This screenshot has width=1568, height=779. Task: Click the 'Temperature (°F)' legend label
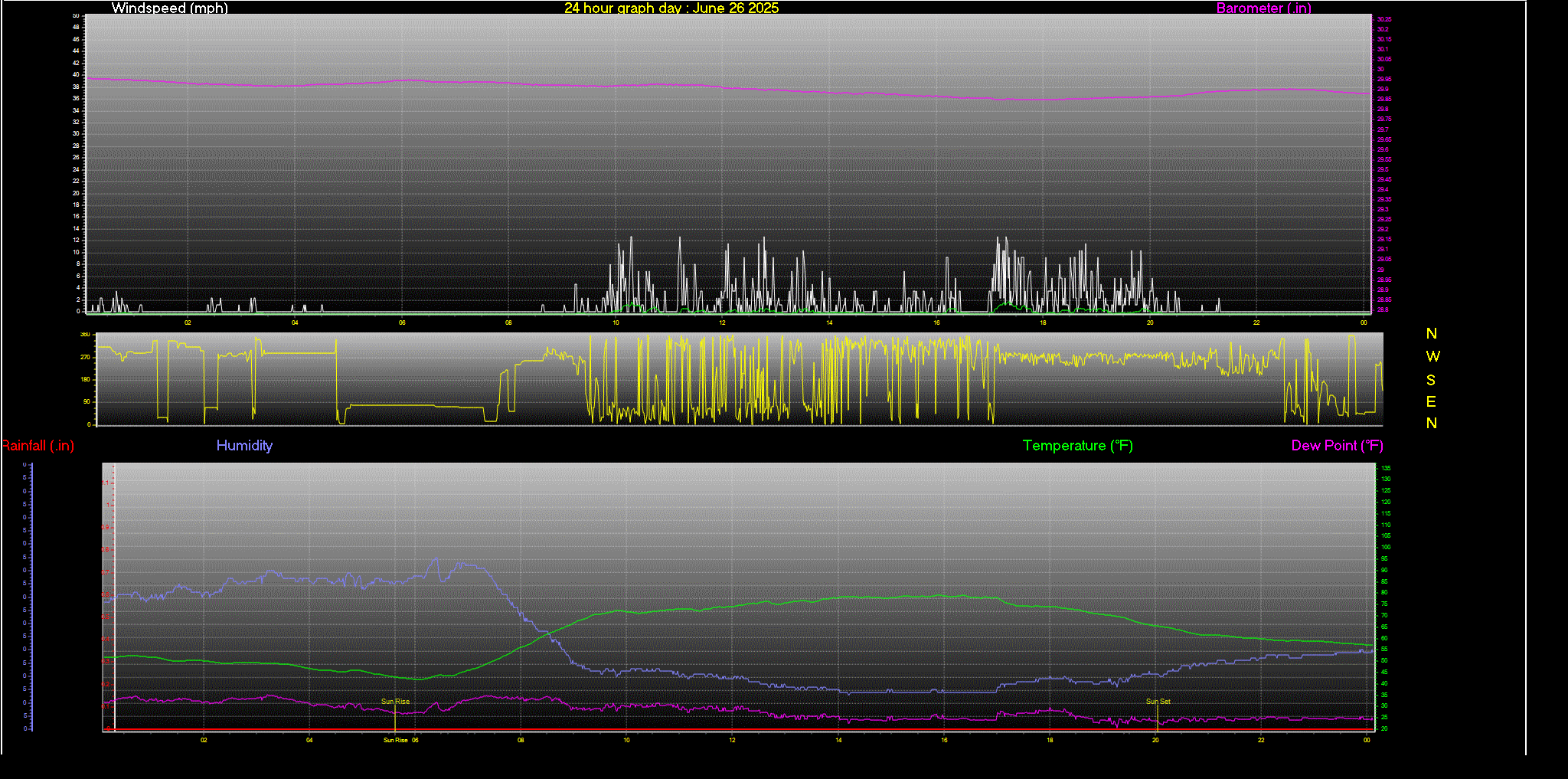(x=1078, y=445)
